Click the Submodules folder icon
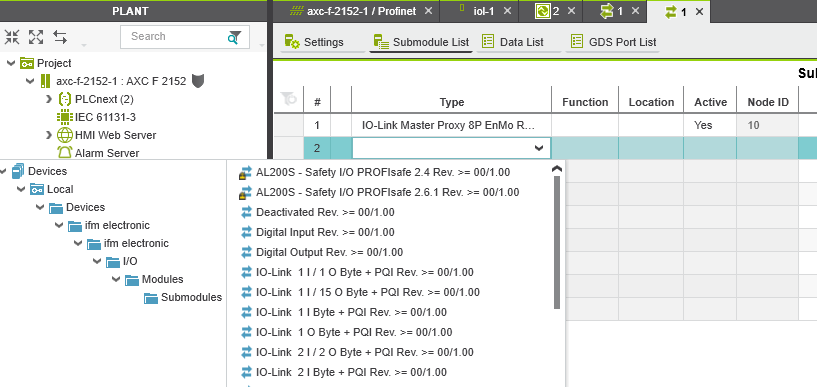This screenshot has height=387, width=817. (151, 297)
